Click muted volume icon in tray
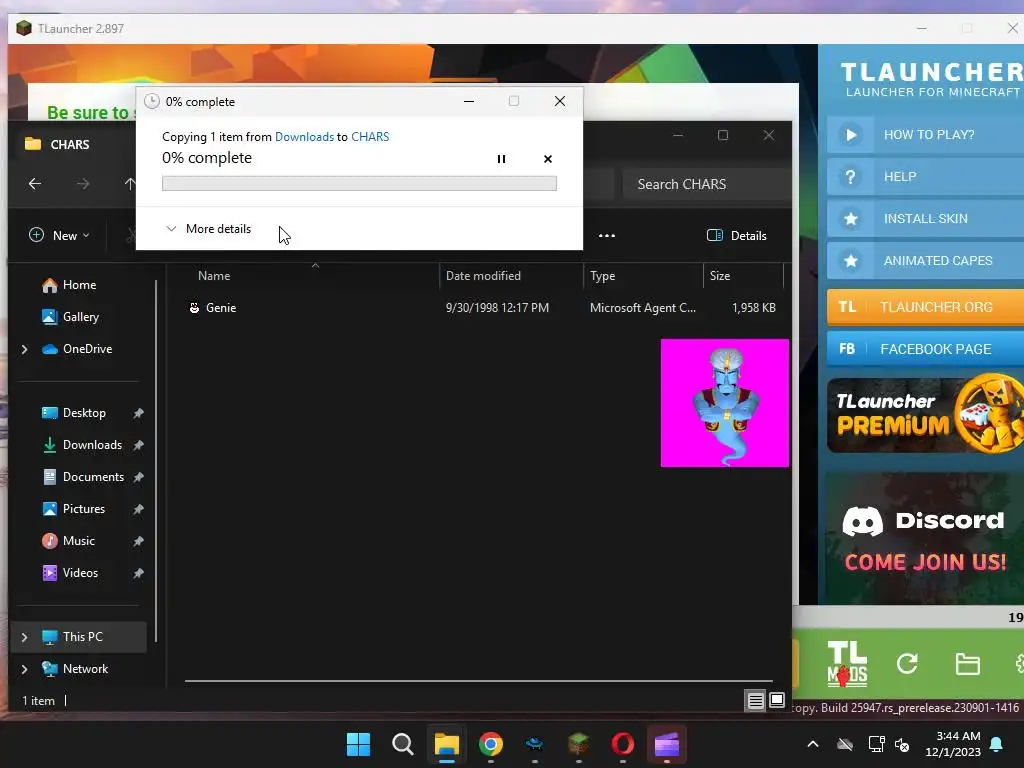The height and width of the screenshot is (768, 1024). click(x=903, y=744)
